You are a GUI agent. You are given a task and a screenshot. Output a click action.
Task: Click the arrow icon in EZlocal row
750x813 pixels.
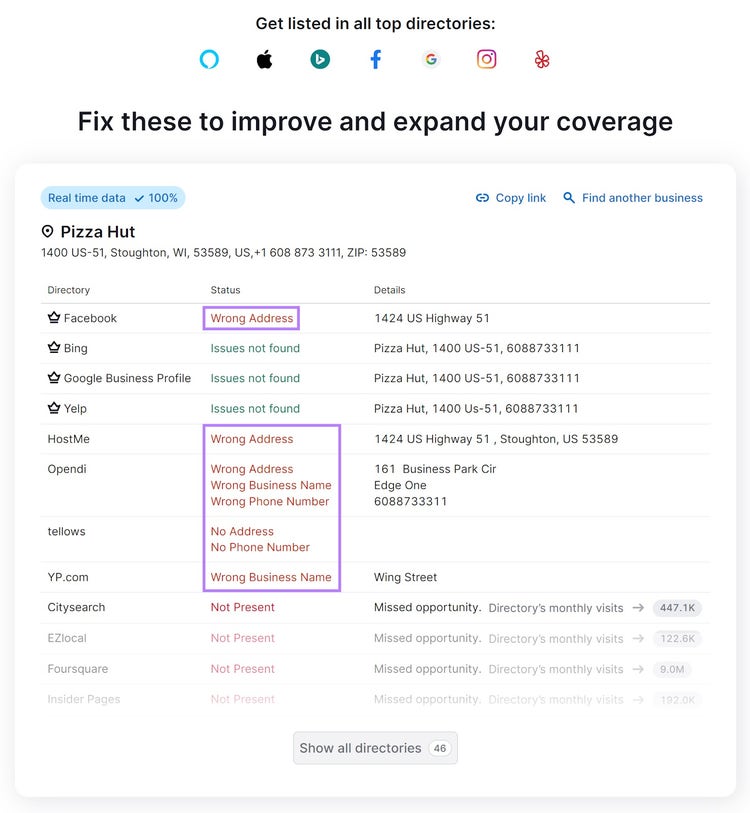[638, 638]
